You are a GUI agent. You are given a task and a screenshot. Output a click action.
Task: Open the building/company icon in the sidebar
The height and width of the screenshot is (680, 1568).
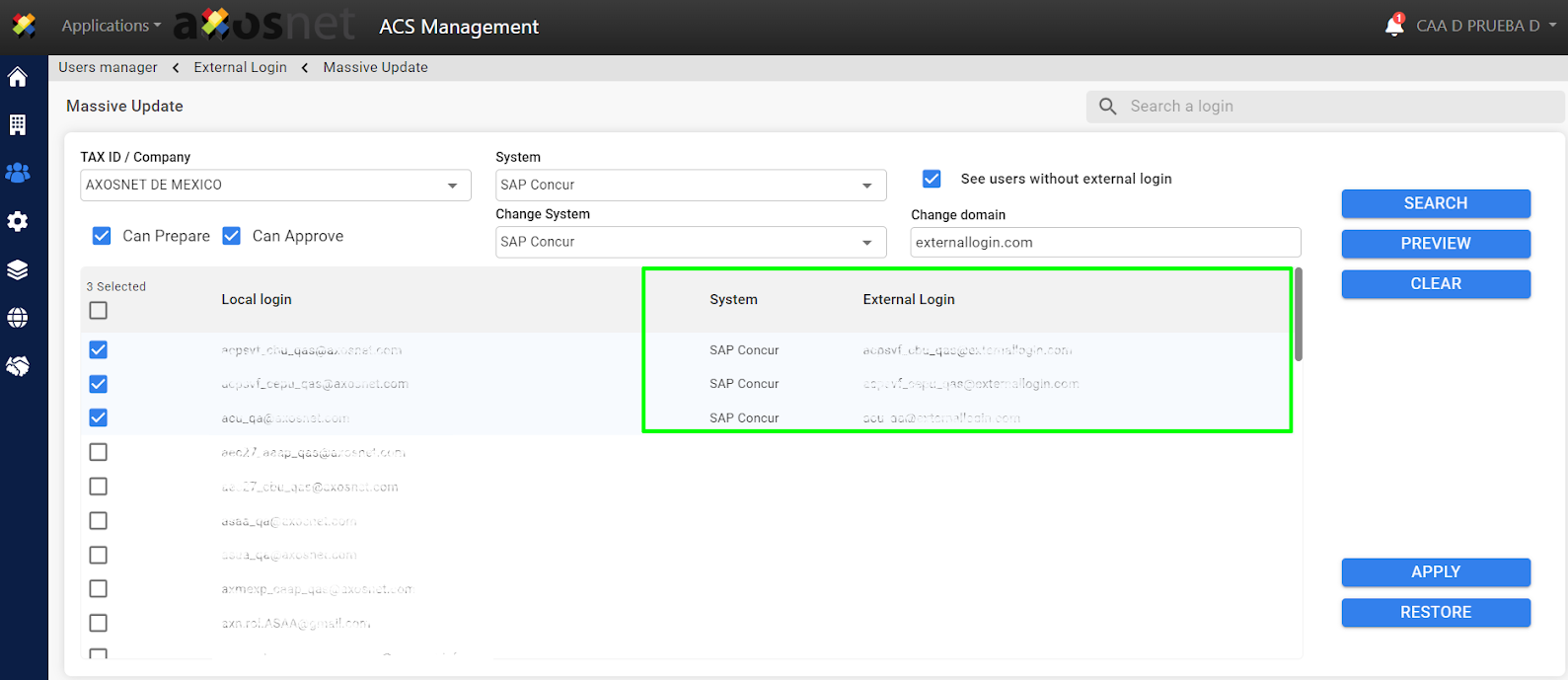18,124
